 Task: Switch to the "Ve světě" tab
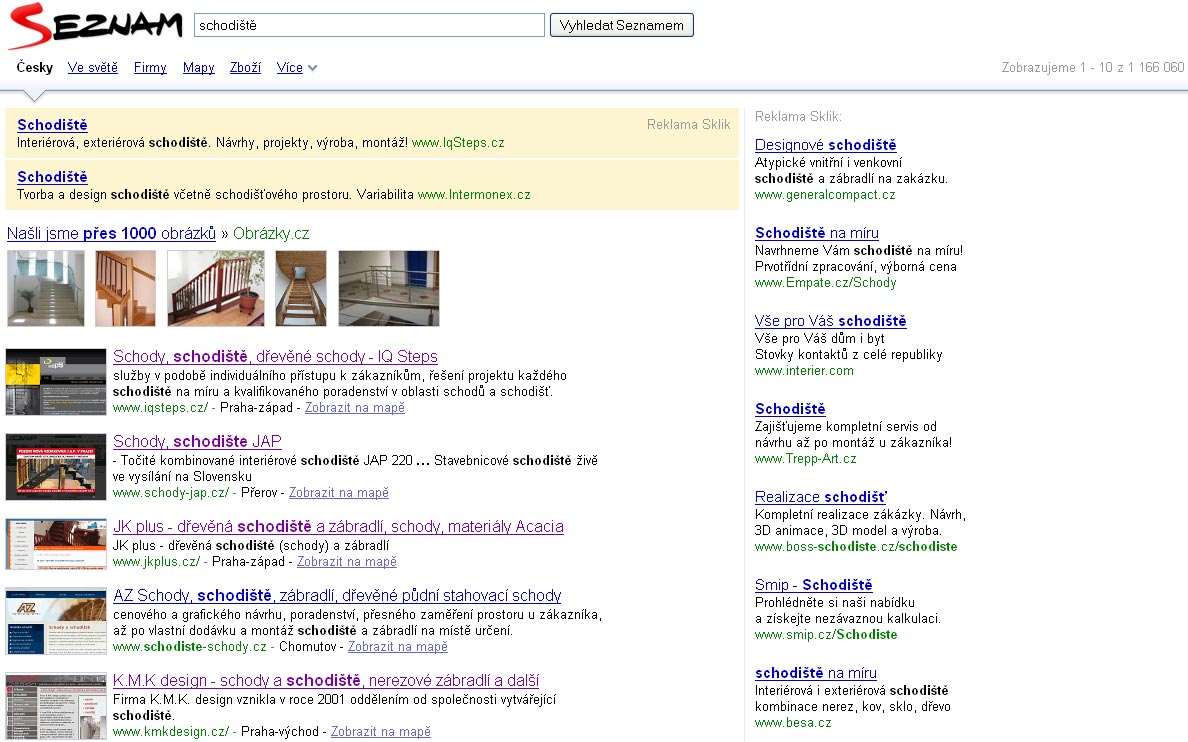(92, 67)
